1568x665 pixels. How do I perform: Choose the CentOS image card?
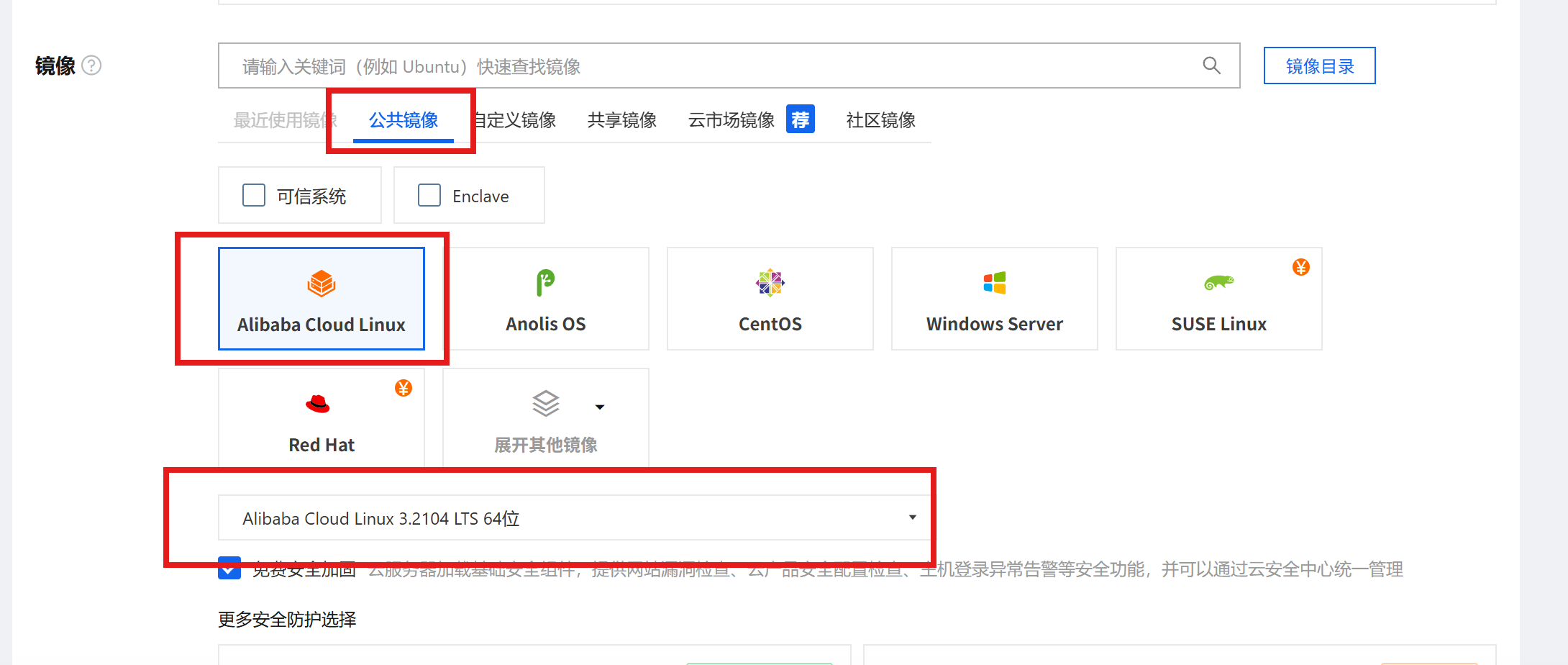pos(770,299)
